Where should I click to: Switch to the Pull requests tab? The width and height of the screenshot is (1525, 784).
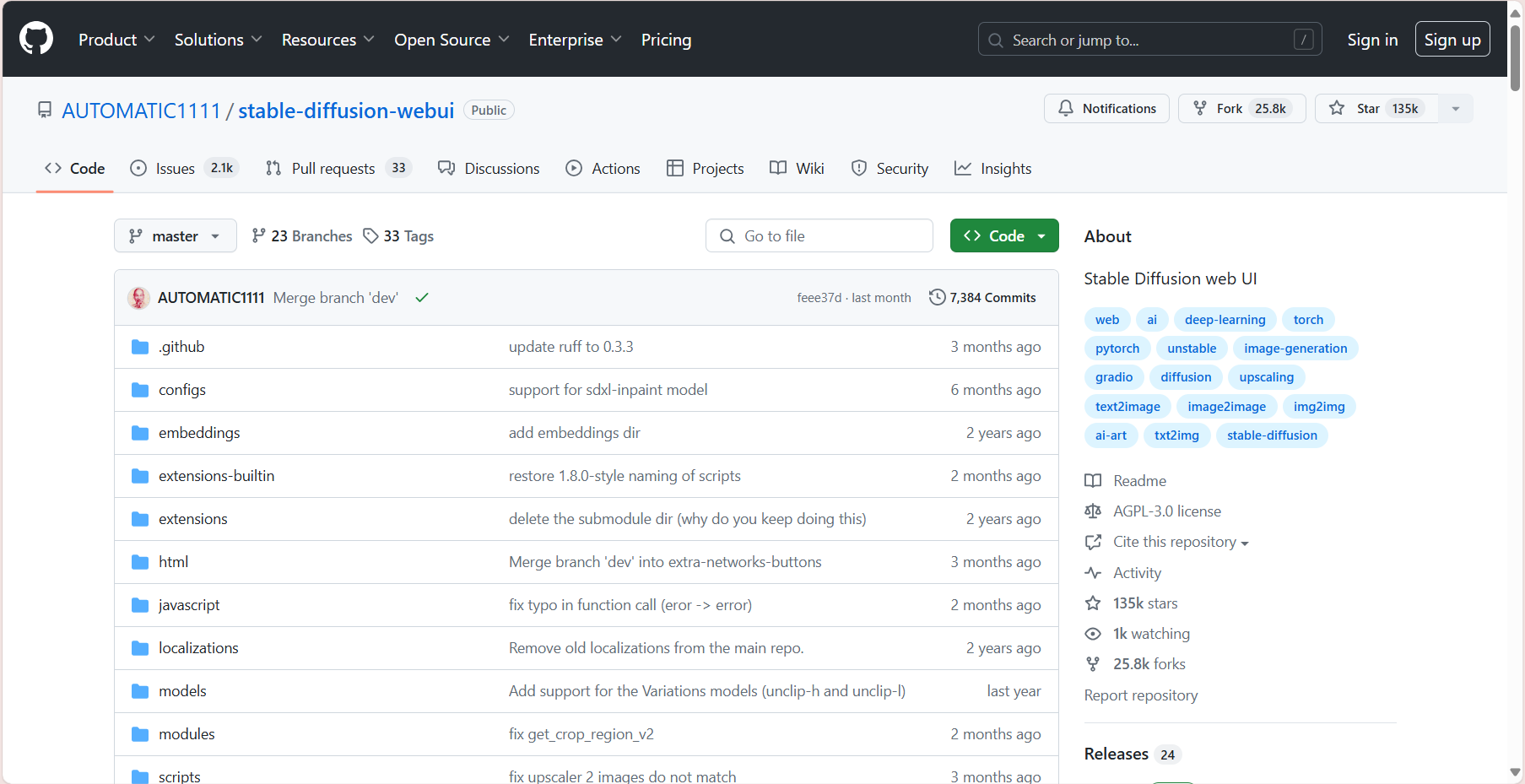click(x=338, y=169)
